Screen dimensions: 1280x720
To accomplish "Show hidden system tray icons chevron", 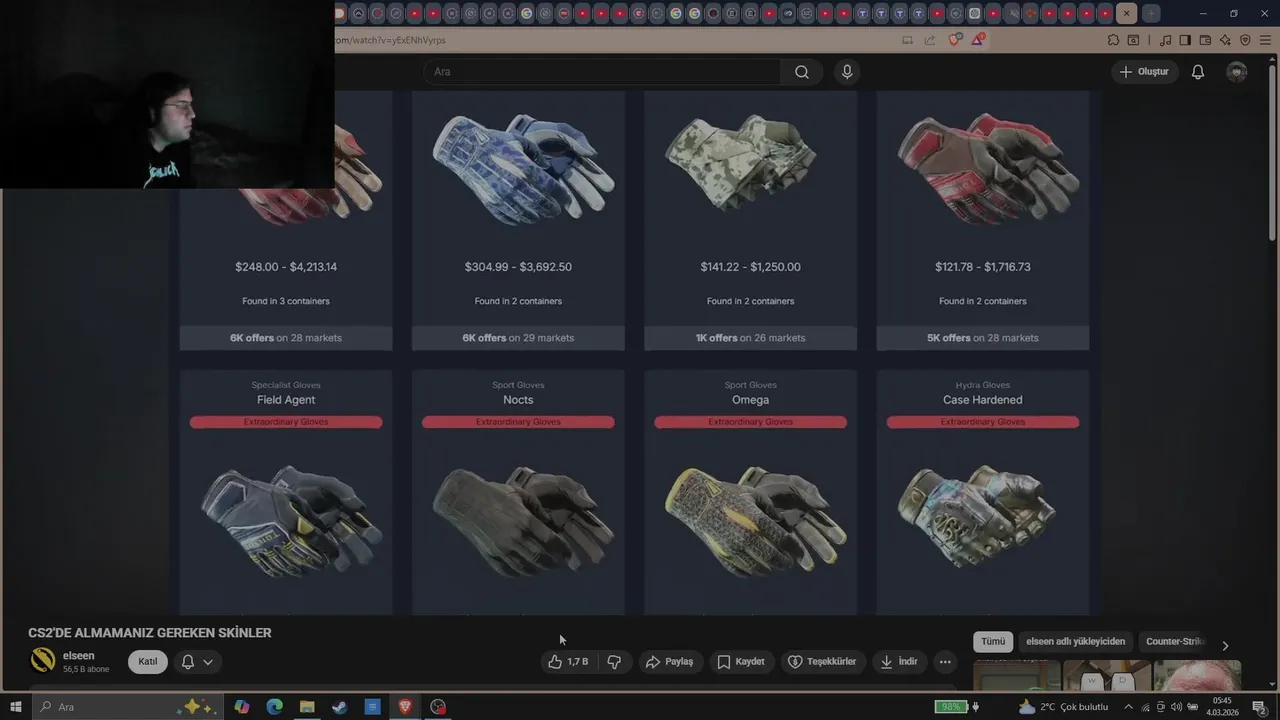I will [1129, 707].
